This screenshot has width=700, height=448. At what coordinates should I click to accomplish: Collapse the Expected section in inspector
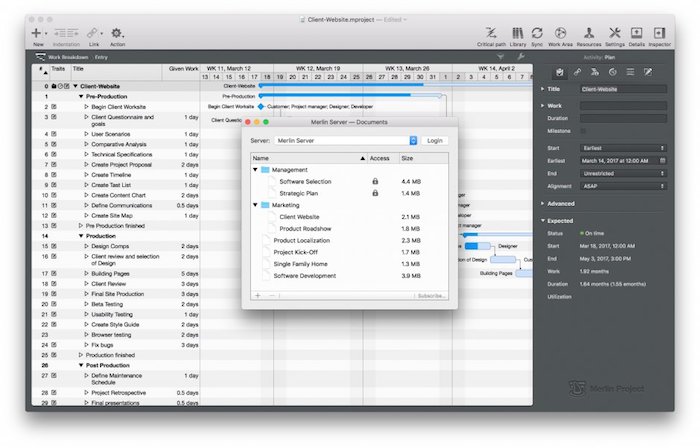[x=543, y=220]
